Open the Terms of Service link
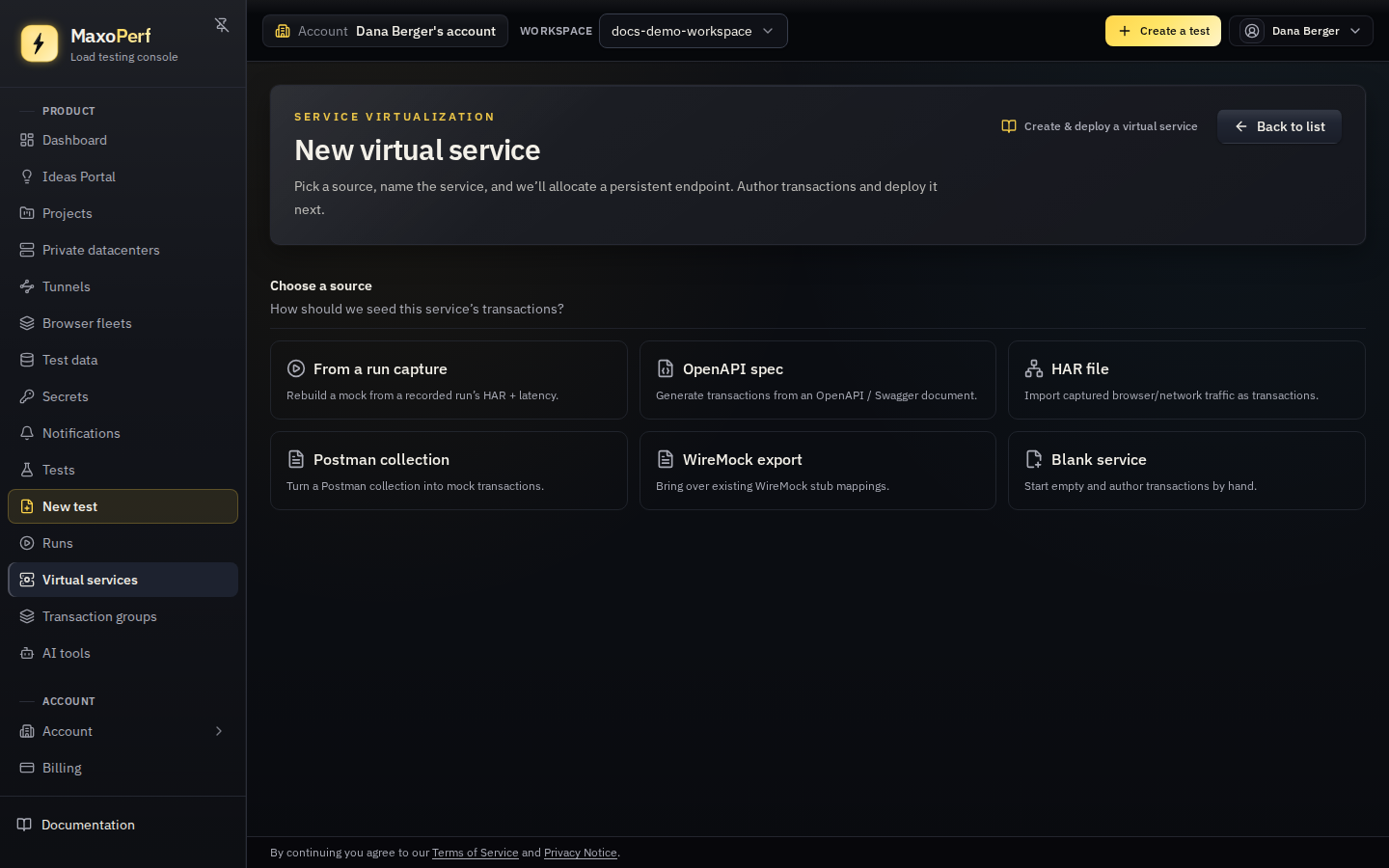The image size is (1389, 868). [476, 853]
